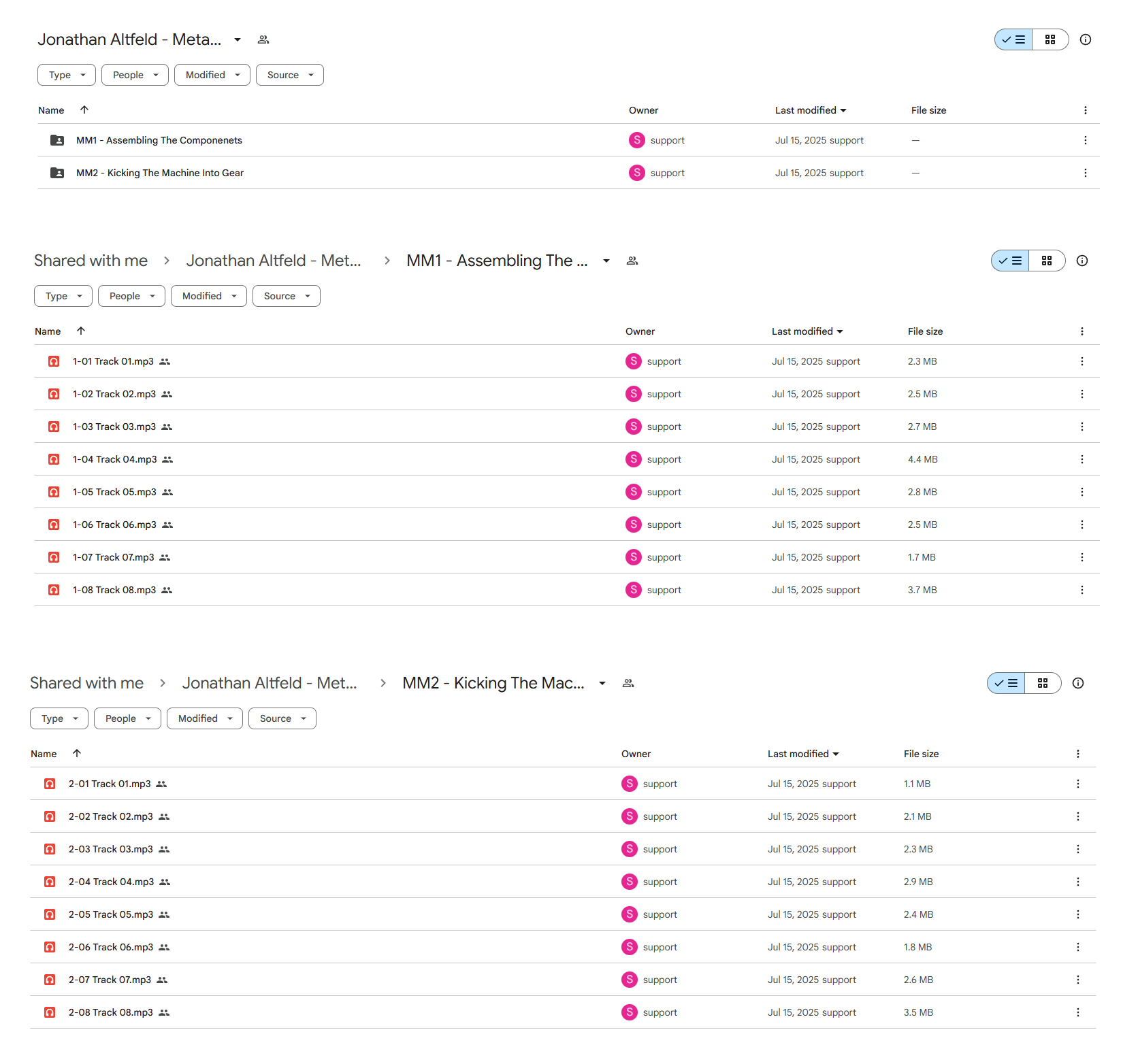This screenshot has width=1138, height=1064.
Task: Switch MM2 panel to grid layout
Action: click(x=1043, y=683)
